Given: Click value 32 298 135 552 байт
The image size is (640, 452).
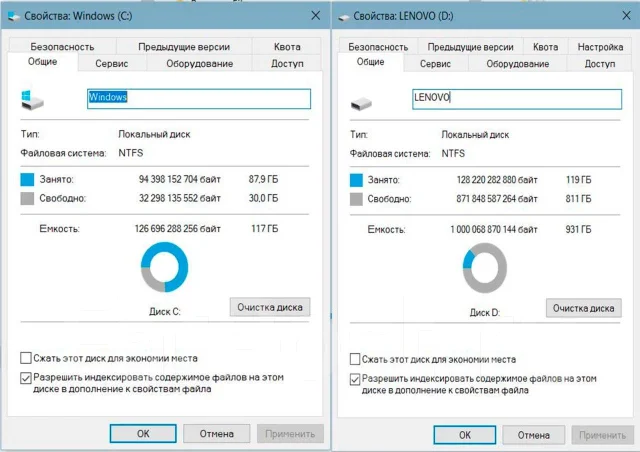Looking at the screenshot, I should pyautogui.click(x=180, y=198).
